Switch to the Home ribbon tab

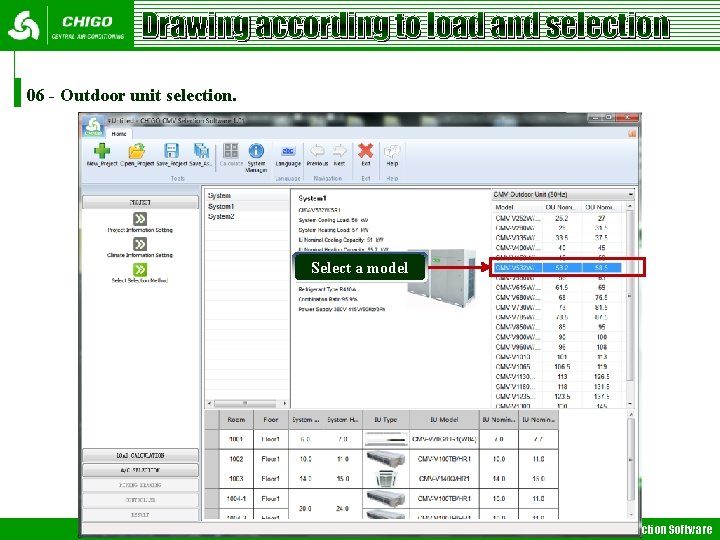[119, 134]
